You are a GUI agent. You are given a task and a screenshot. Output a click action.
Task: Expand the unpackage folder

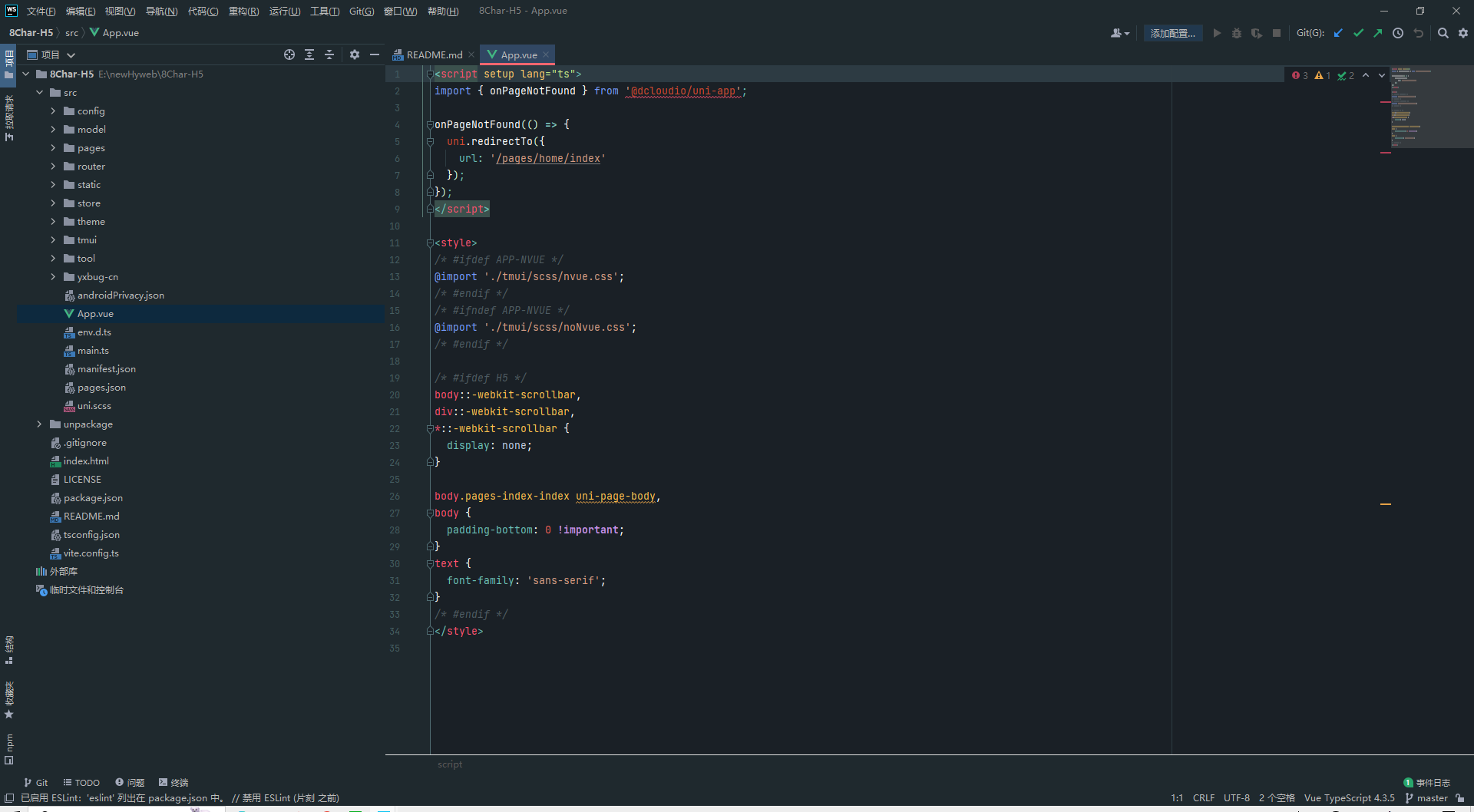40,424
